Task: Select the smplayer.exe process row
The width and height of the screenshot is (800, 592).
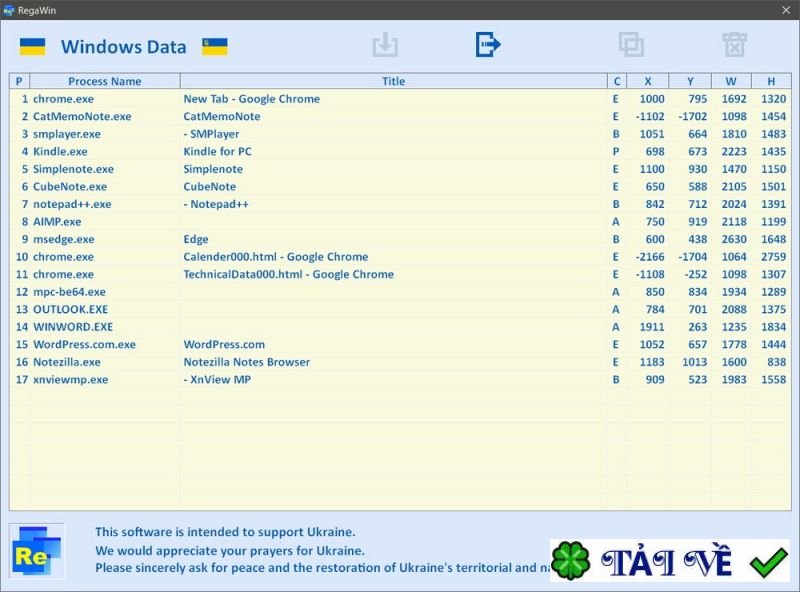Action: click(401, 134)
